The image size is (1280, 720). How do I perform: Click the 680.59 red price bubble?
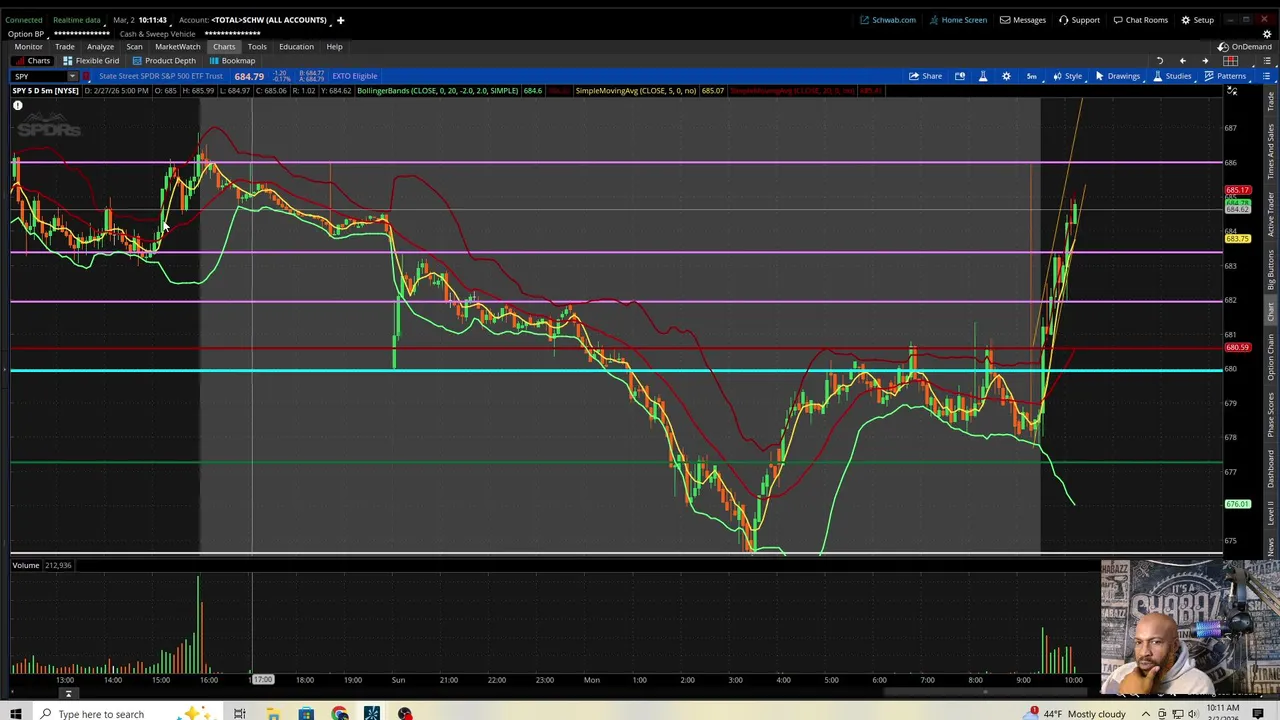[x=1237, y=348]
